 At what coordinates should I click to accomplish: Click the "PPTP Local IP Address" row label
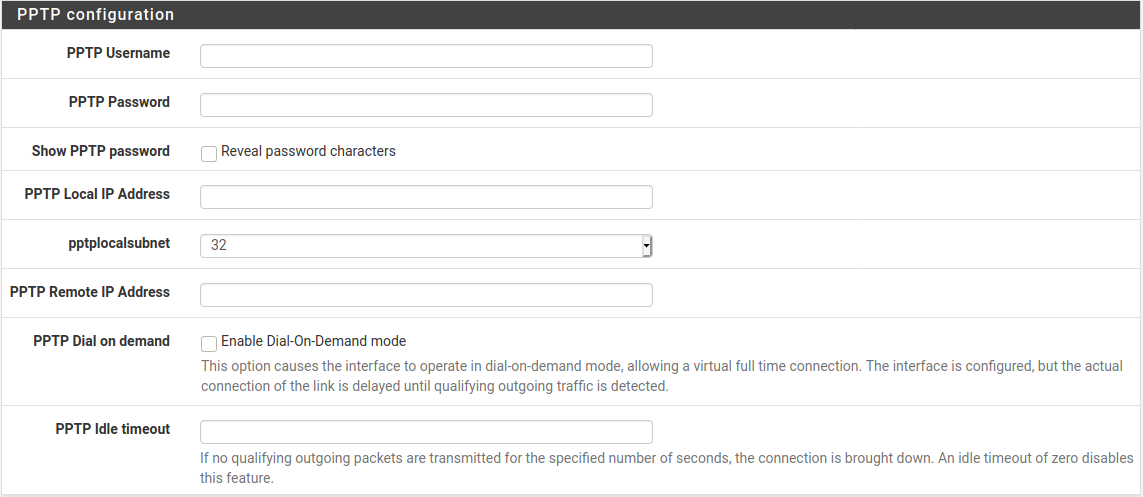point(97,194)
